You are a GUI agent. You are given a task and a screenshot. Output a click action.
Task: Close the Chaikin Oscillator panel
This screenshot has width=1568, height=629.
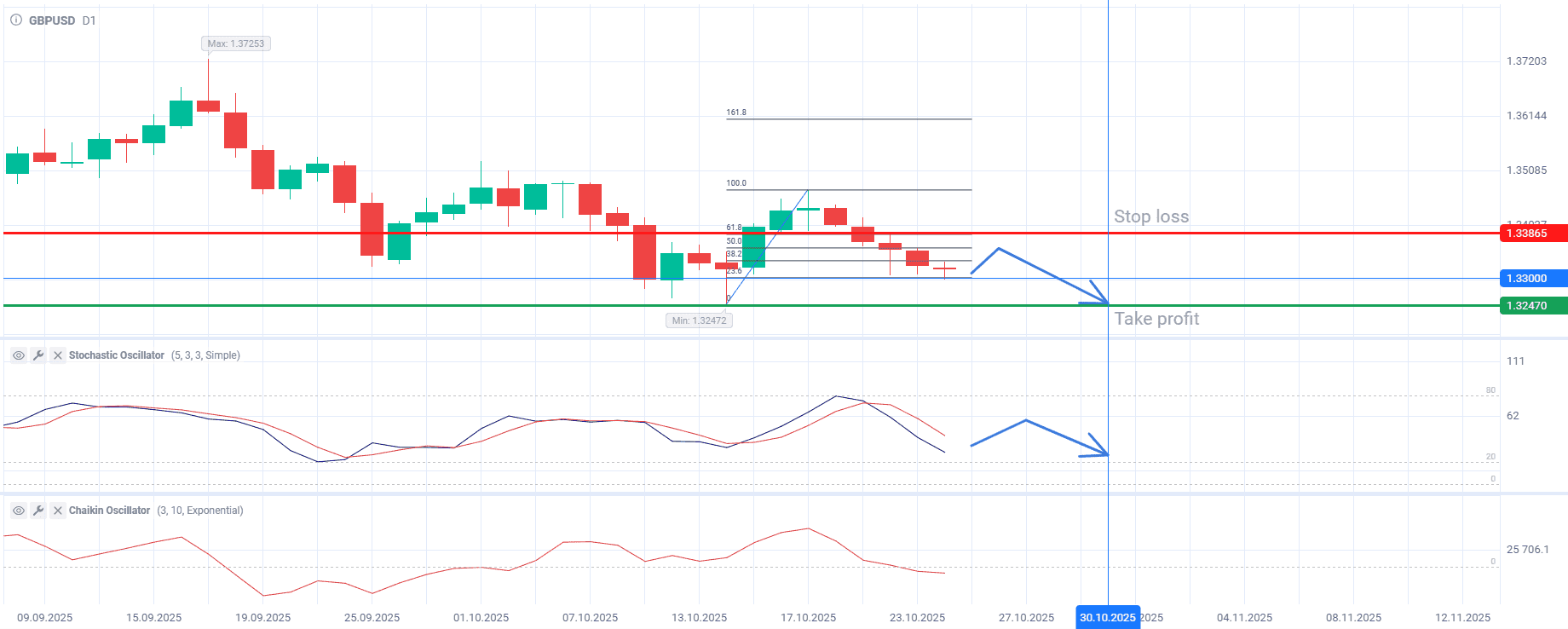click(x=58, y=511)
